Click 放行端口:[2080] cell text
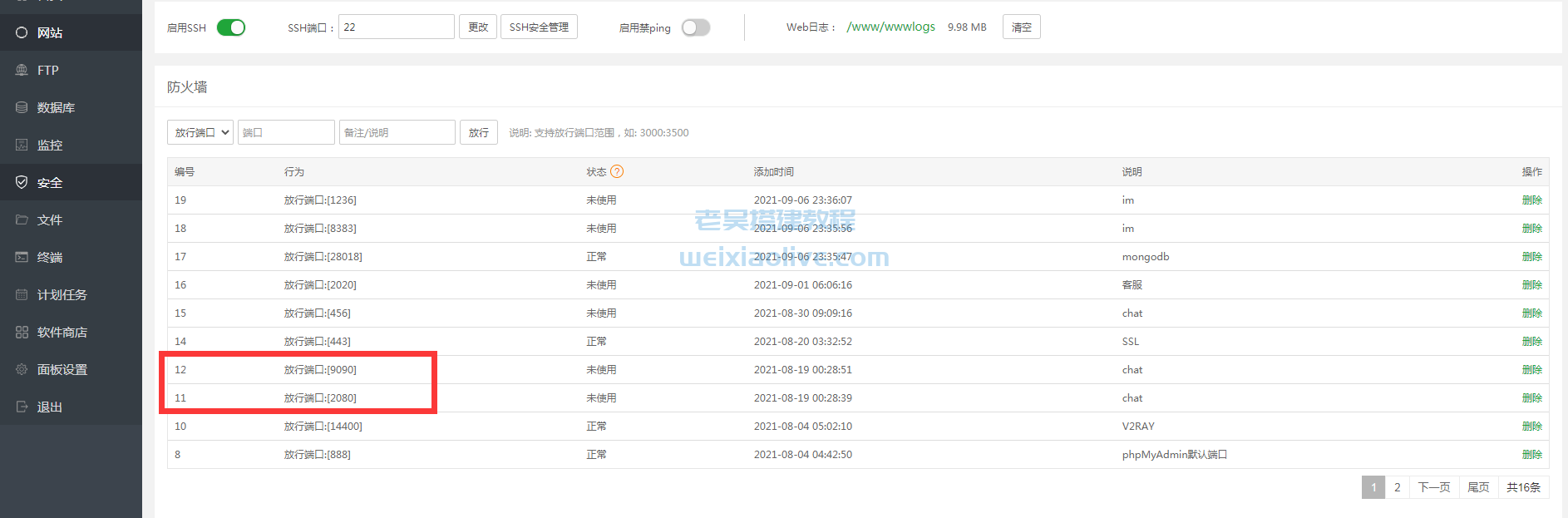 [320, 397]
